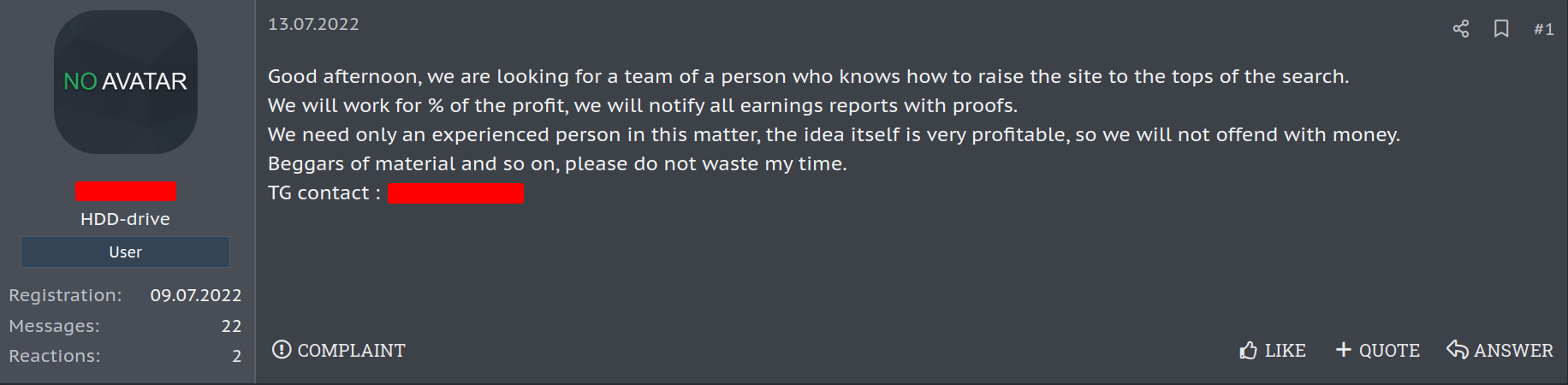Click the post date 13.07.2022

tap(313, 24)
